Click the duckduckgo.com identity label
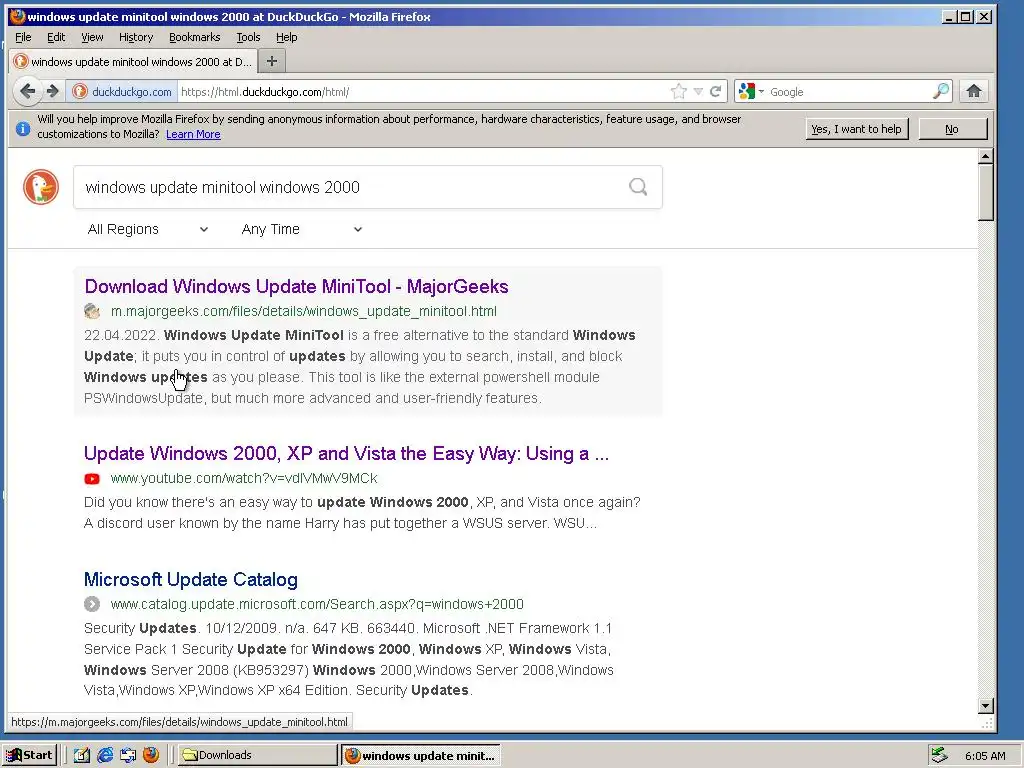1024x768 pixels. [x=132, y=91]
